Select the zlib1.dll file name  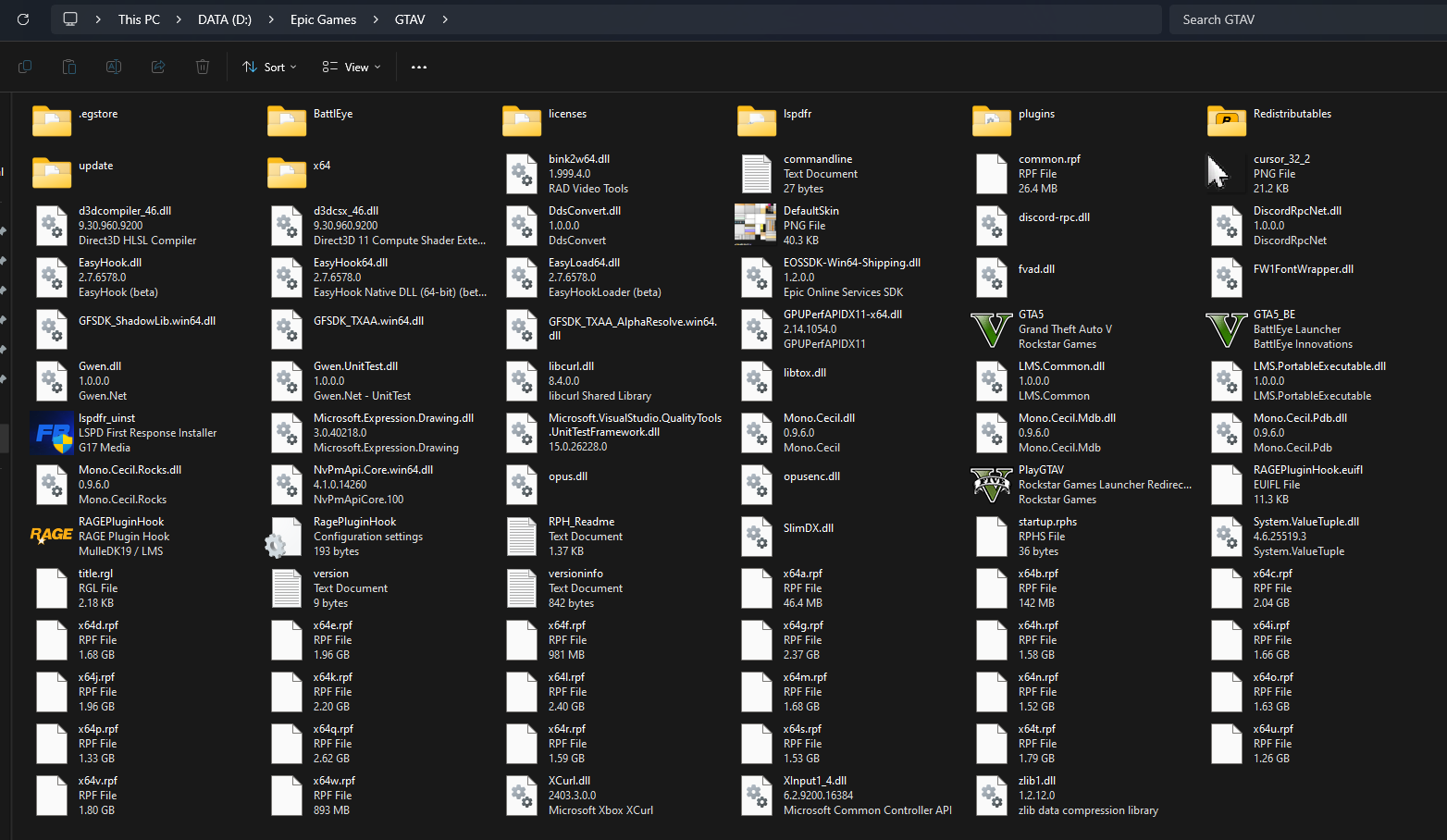(1037, 781)
